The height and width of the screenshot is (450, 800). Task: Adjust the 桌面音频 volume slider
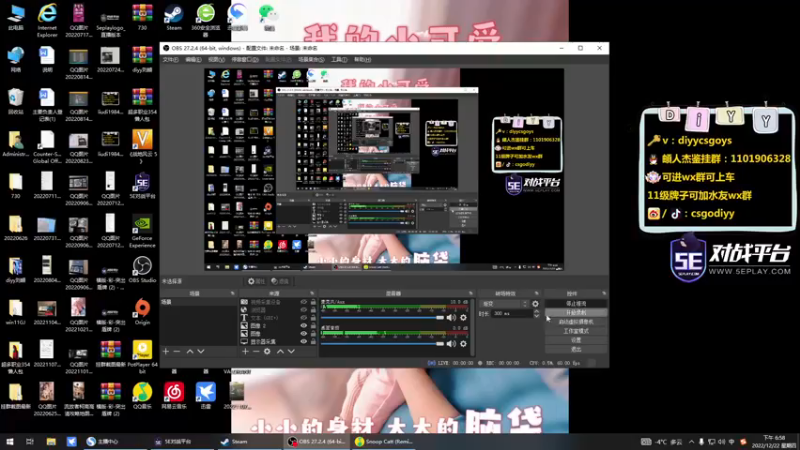[383, 344]
